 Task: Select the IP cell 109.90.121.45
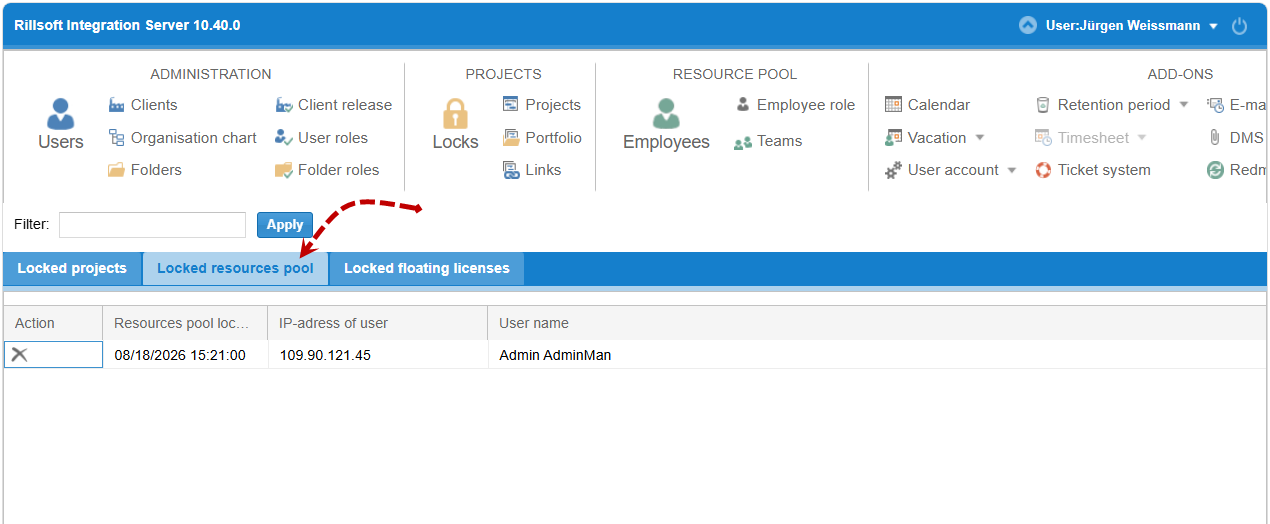tap(377, 355)
